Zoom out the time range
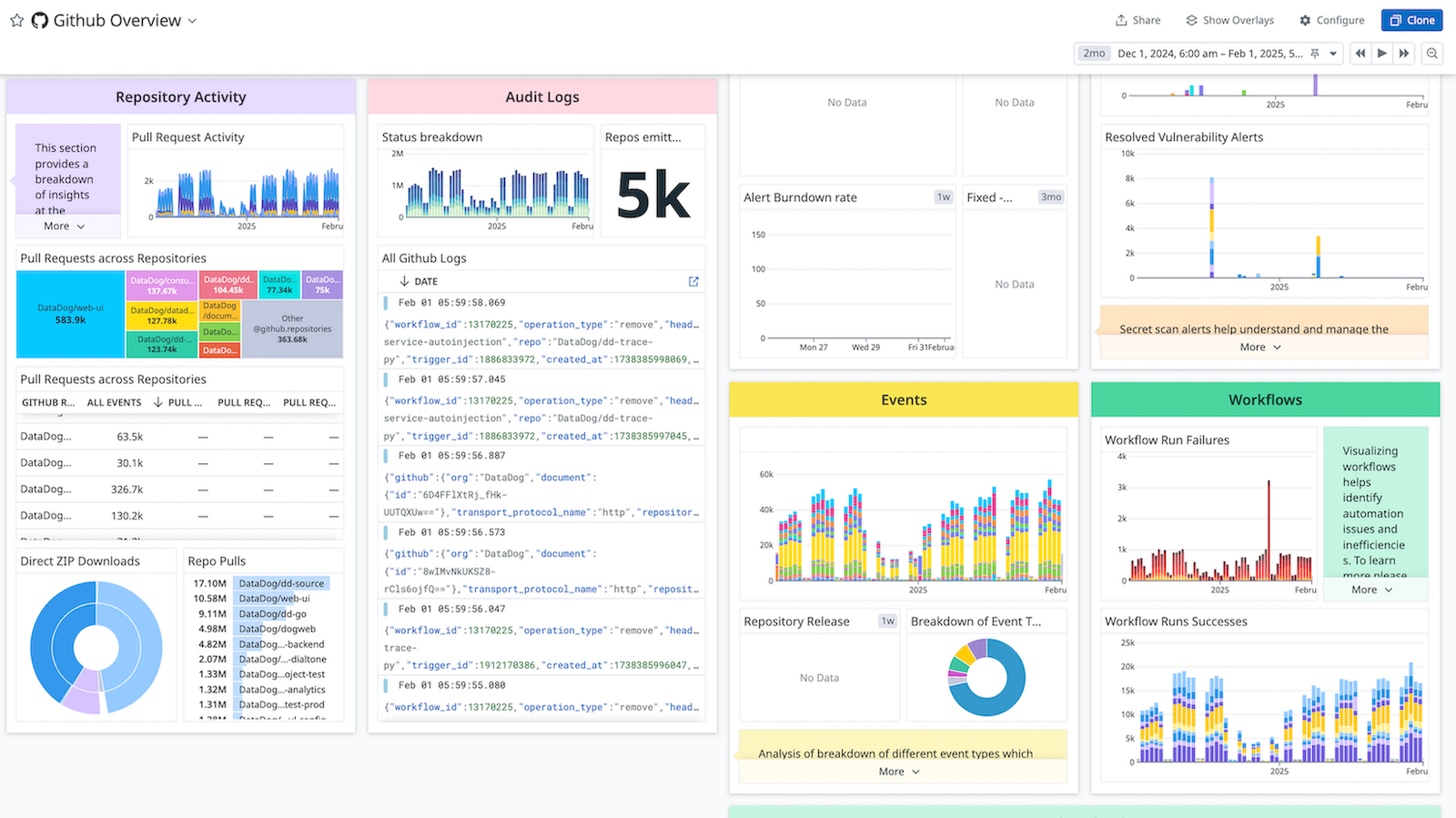This screenshot has height=818, width=1456. (1432, 54)
